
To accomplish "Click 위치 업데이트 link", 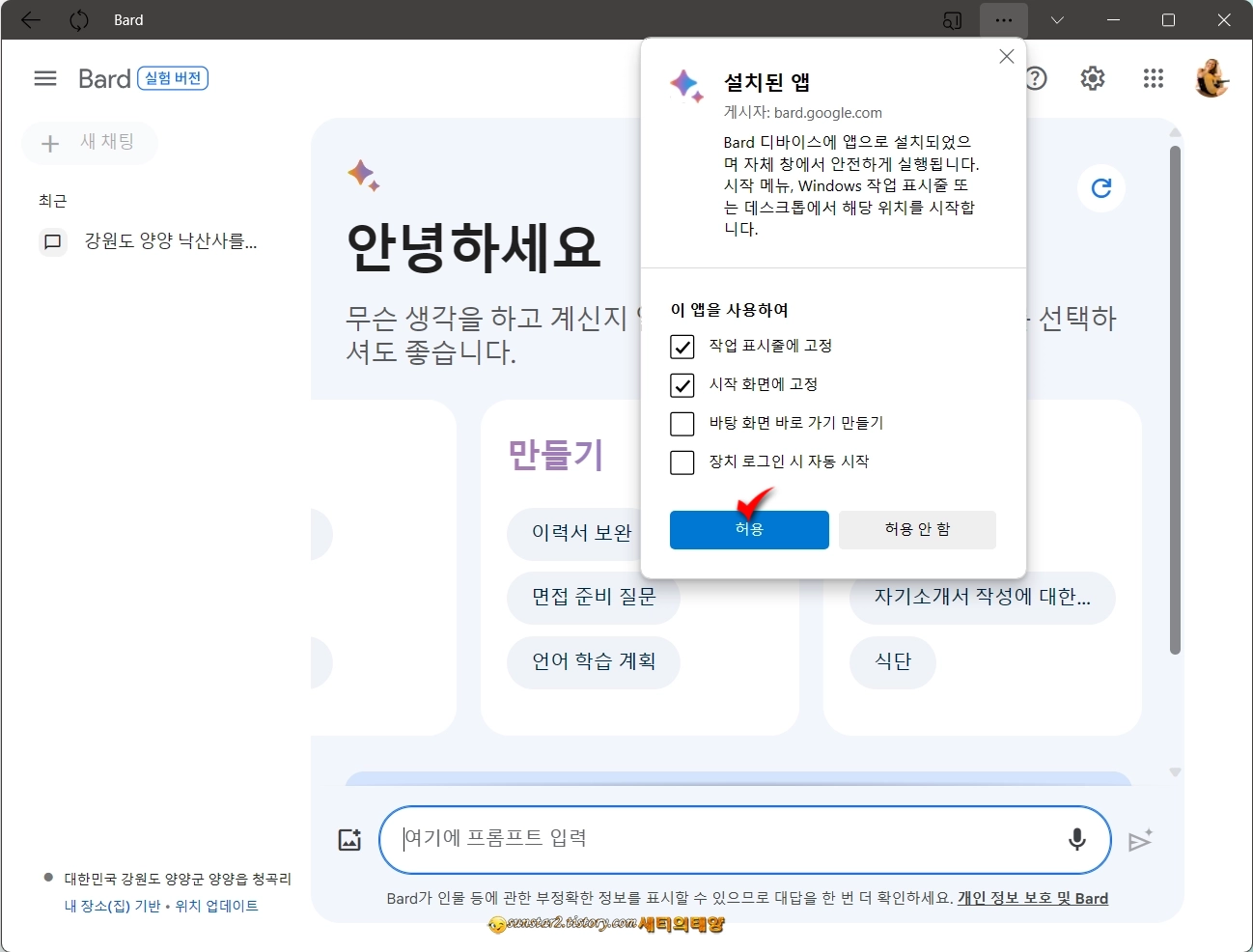I will (x=216, y=906).
